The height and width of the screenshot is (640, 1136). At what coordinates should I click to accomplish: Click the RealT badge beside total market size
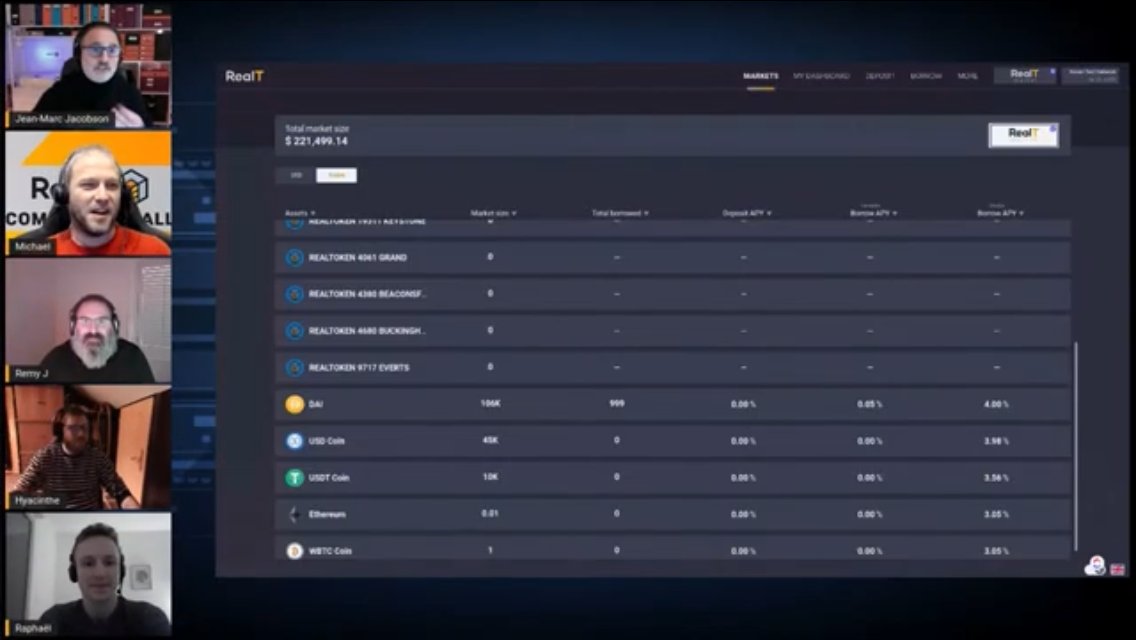[x=1023, y=135]
